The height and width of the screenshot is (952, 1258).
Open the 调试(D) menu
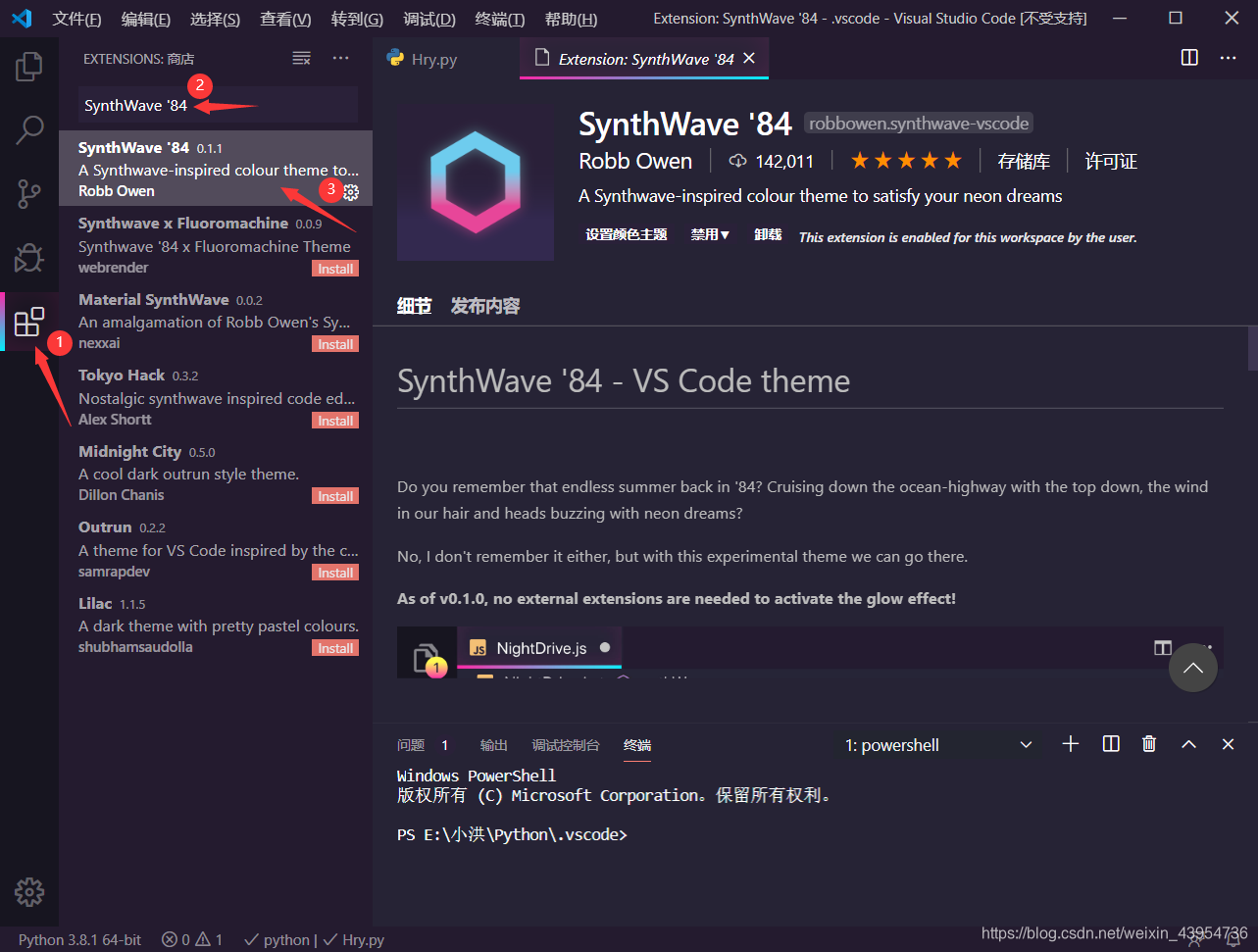429,19
